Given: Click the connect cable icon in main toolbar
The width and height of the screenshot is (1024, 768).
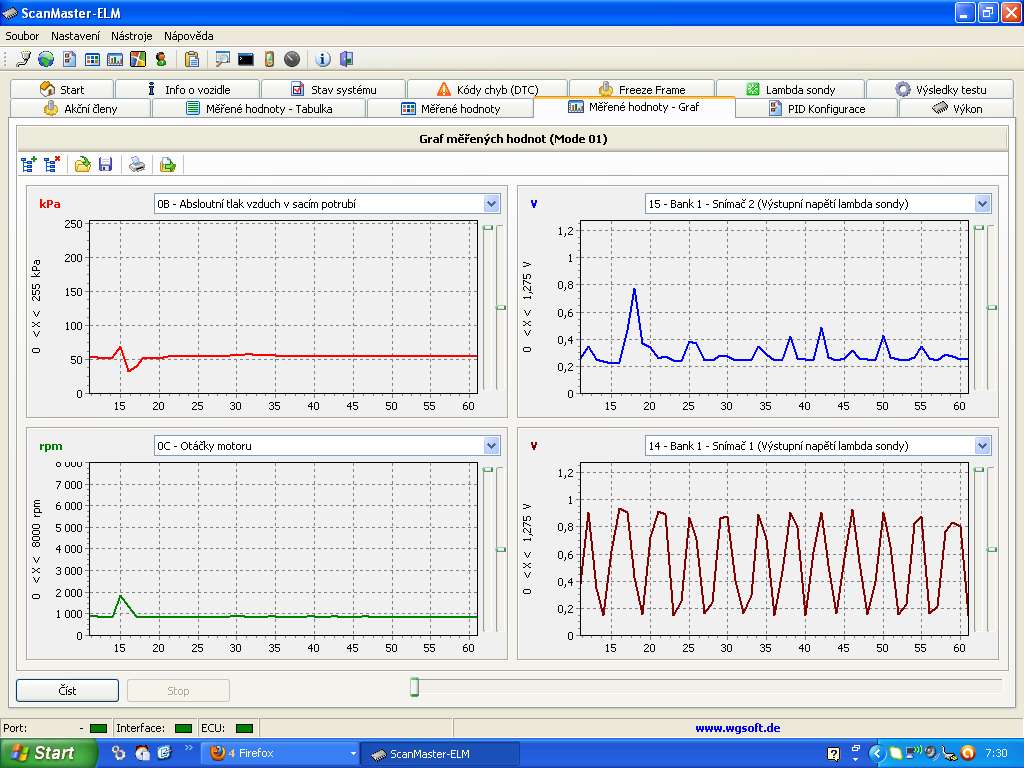Looking at the screenshot, I should [24, 59].
